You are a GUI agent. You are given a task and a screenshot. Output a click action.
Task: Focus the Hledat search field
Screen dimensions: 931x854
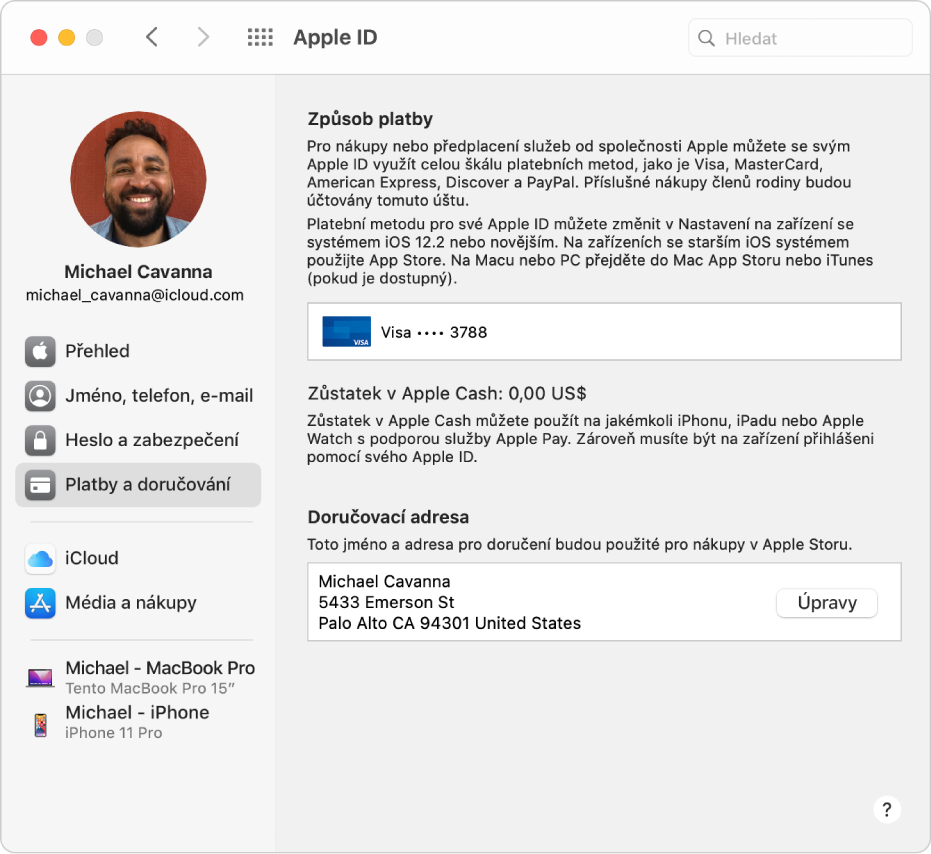point(800,38)
